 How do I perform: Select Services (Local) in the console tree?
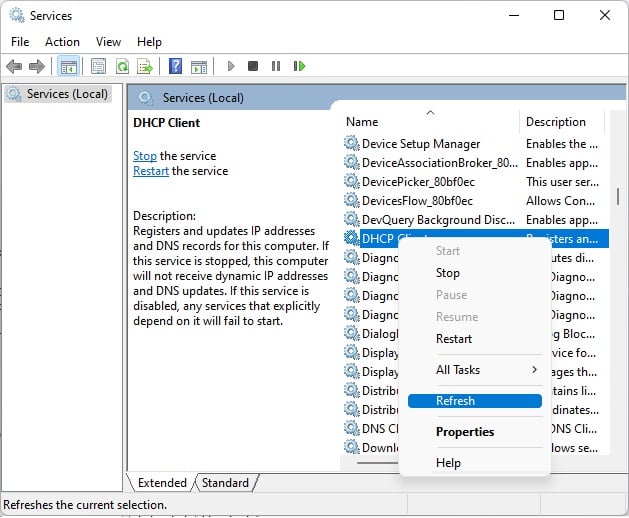click(x=66, y=94)
